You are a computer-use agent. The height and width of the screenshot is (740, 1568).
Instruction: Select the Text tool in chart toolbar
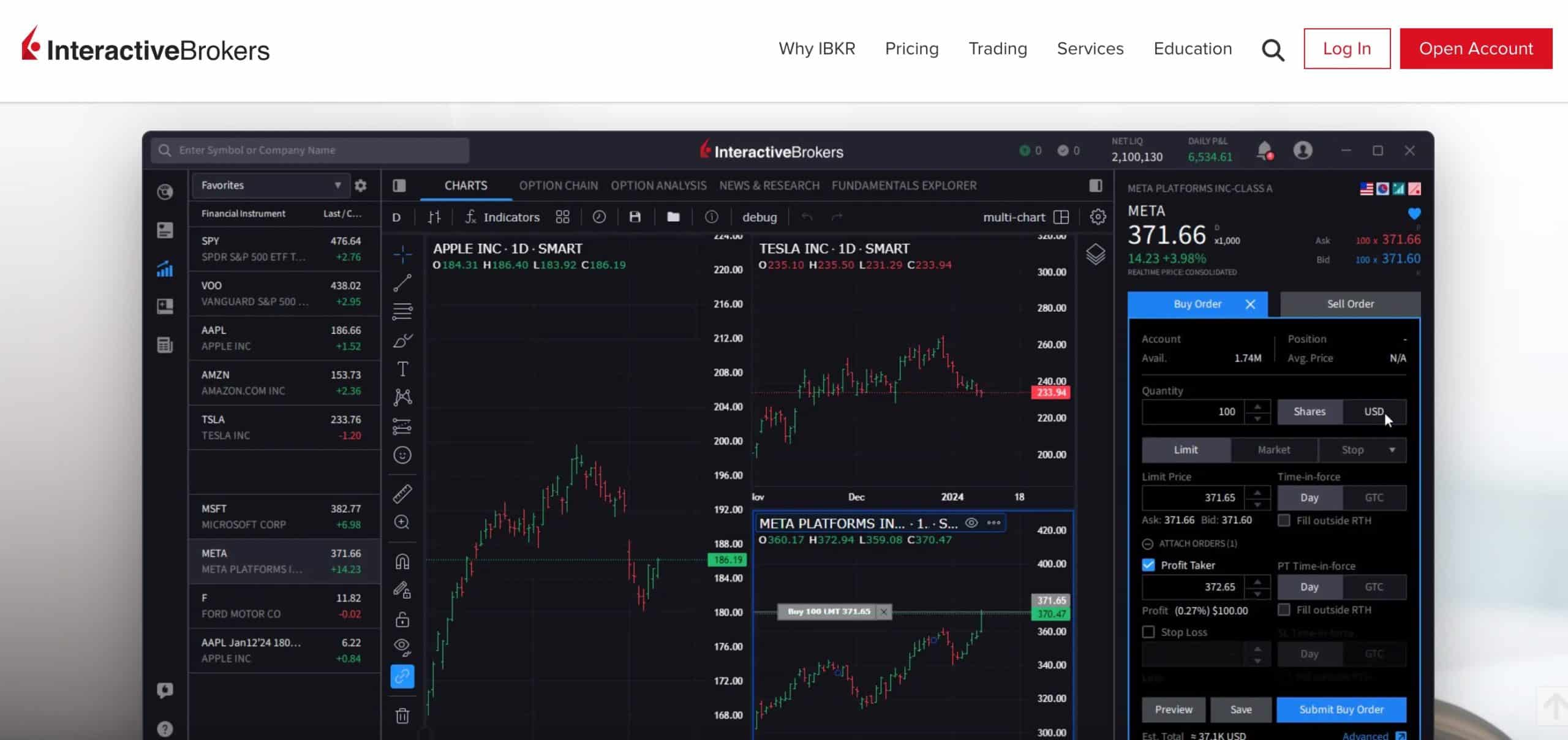coord(402,369)
